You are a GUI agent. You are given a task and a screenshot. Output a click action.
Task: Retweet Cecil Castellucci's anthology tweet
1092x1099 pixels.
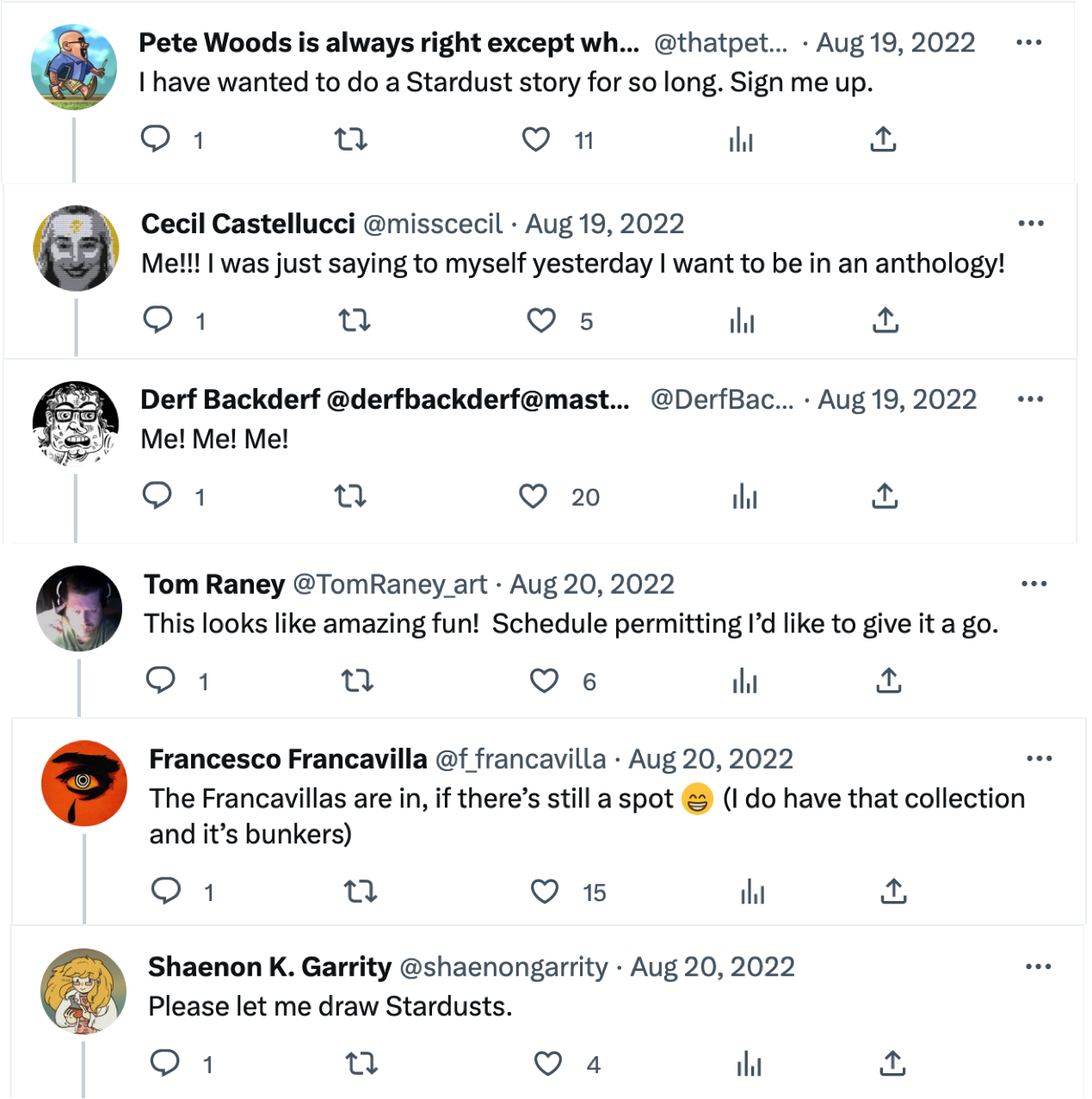coord(354,321)
